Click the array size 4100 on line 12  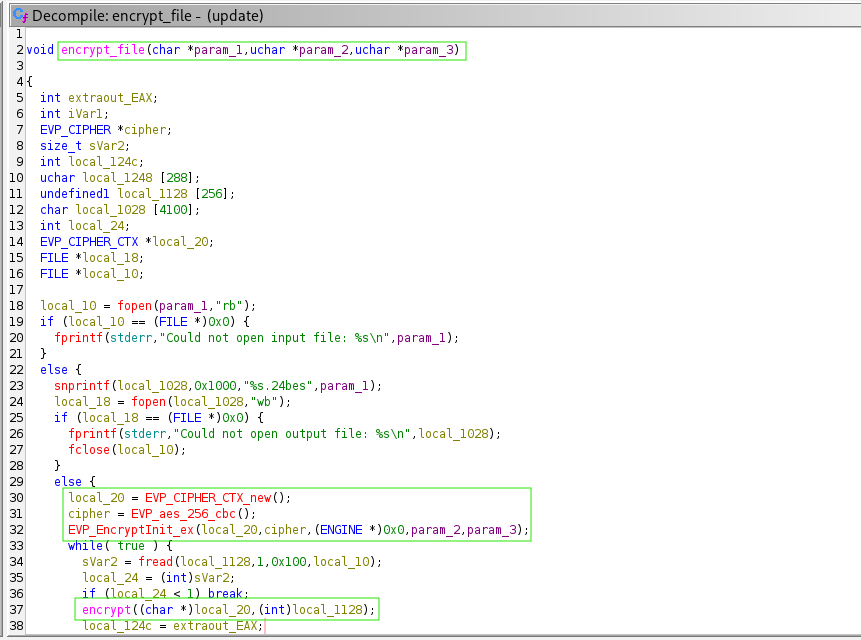tap(174, 210)
